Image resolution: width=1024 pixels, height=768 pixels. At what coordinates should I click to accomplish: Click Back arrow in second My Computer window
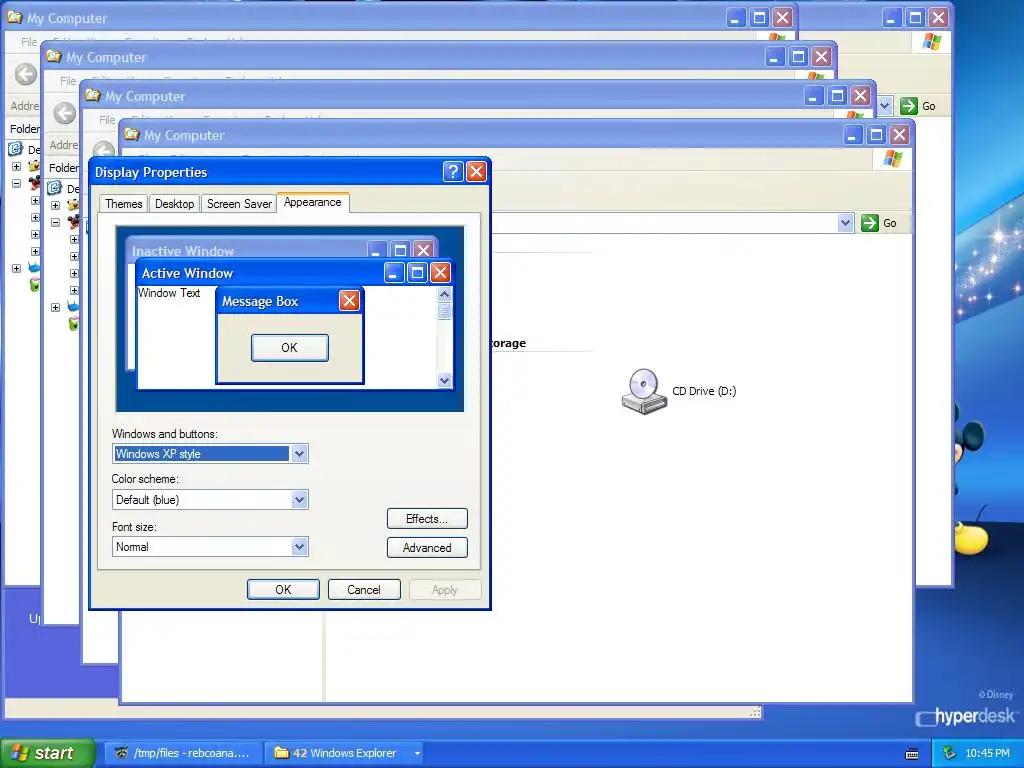65,113
